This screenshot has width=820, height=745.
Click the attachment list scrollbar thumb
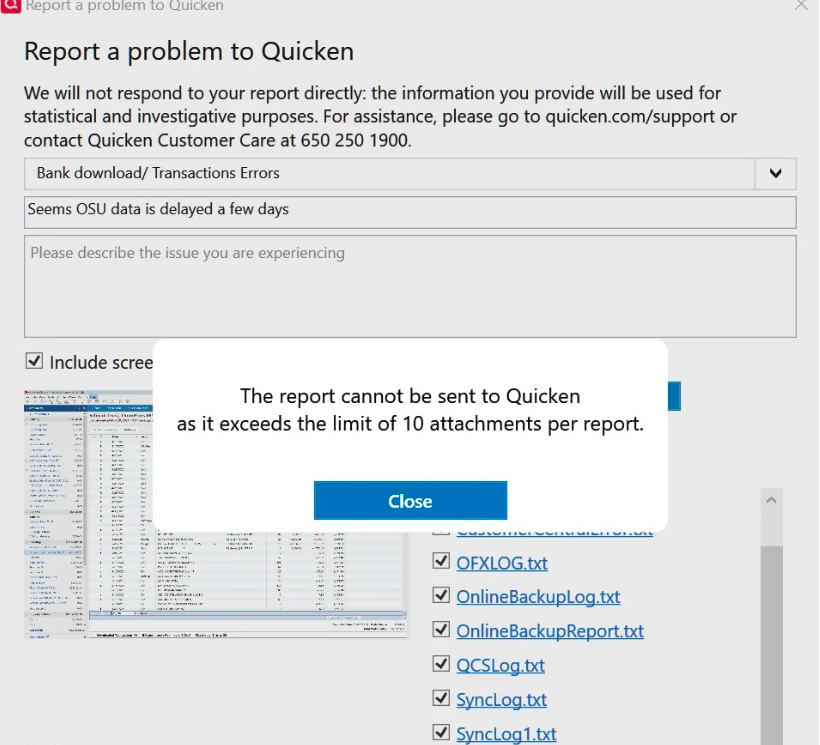click(771, 645)
